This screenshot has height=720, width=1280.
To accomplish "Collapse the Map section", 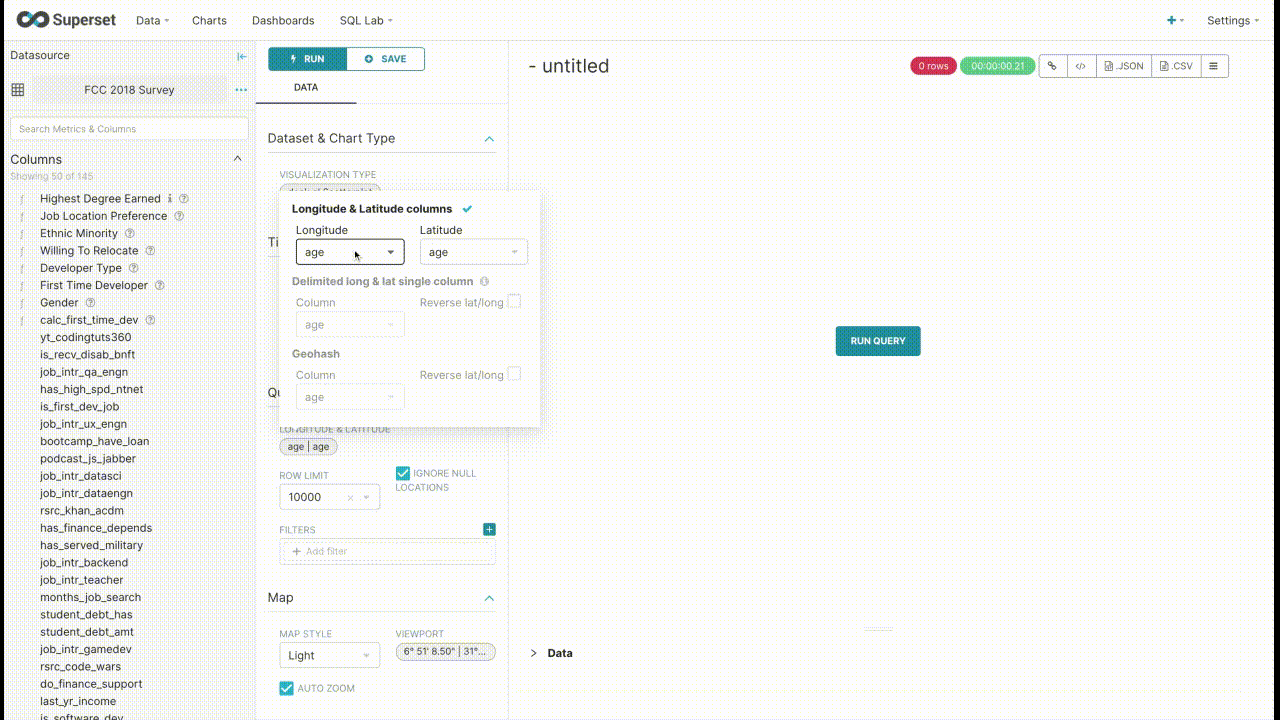I will click(489, 598).
